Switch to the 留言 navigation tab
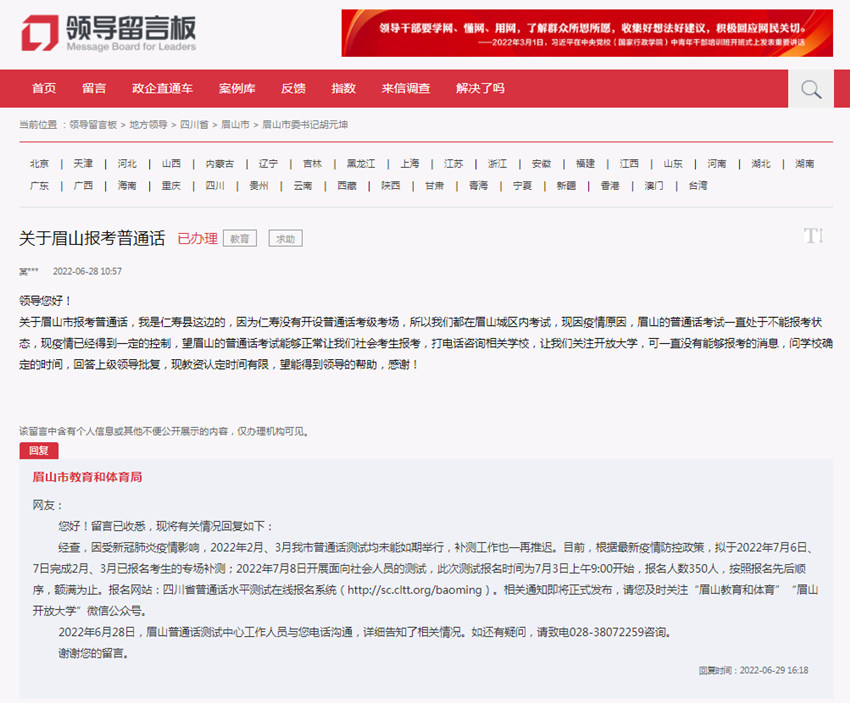This screenshot has height=703, width=850. [94, 89]
